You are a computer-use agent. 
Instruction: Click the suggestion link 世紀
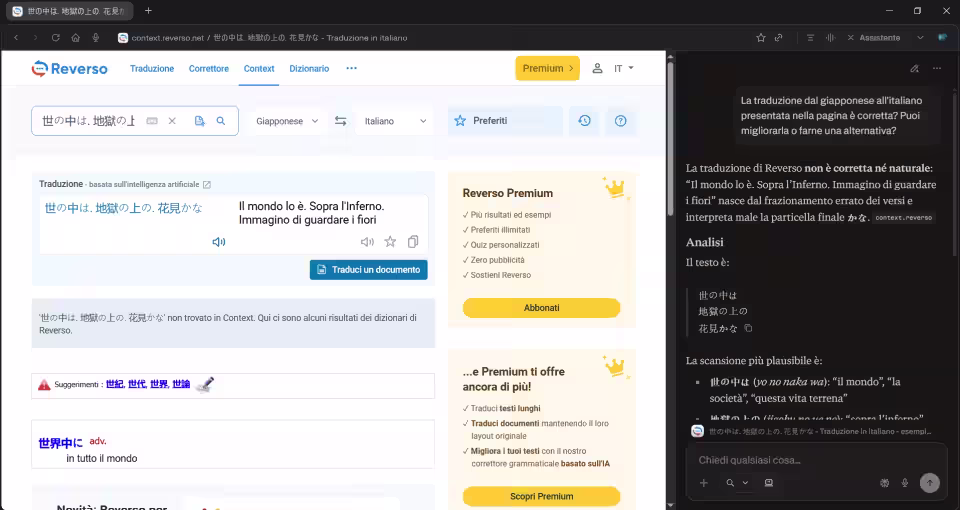click(x=114, y=384)
